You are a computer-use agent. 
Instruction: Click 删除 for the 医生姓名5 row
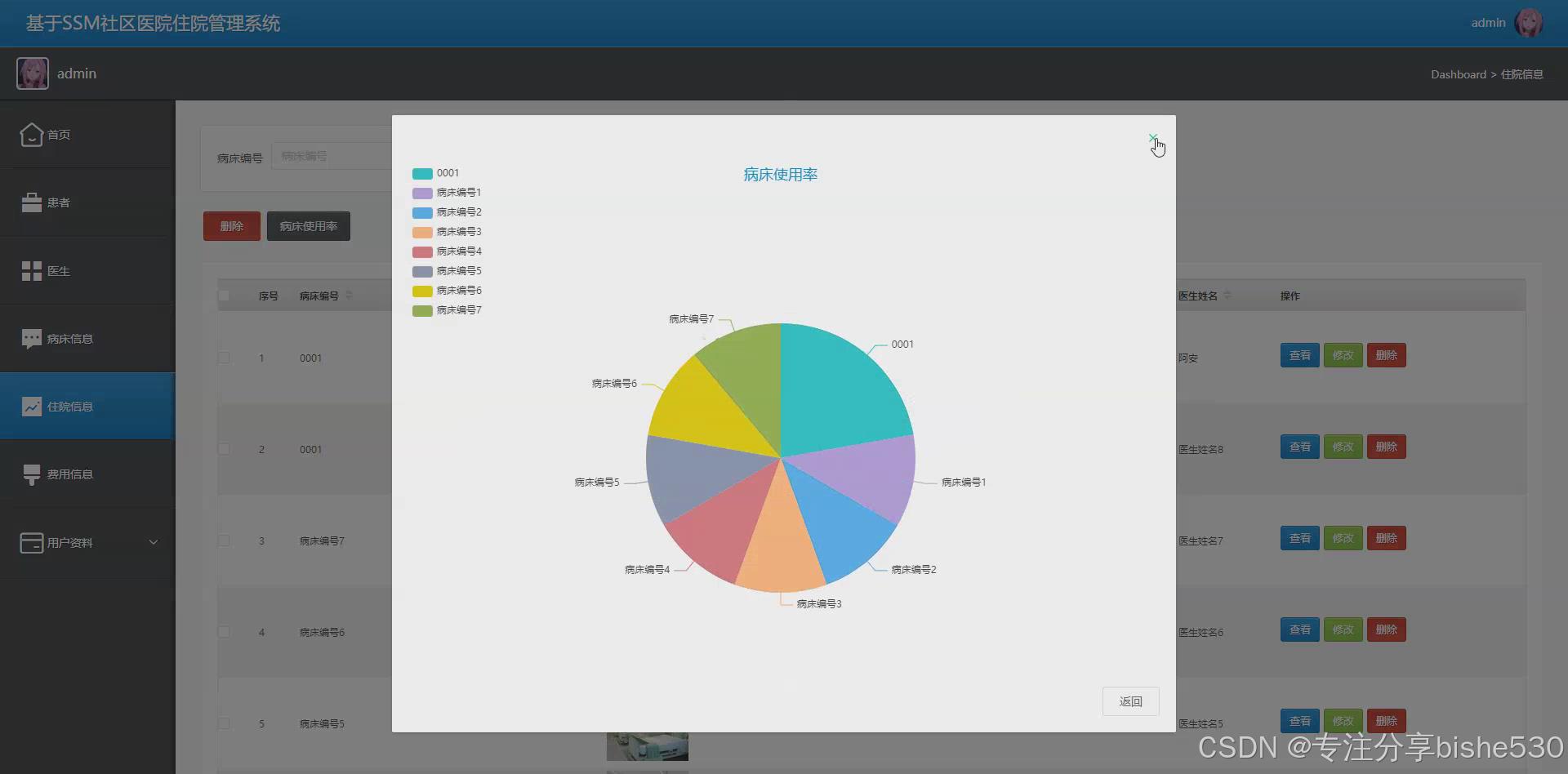point(1386,721)
